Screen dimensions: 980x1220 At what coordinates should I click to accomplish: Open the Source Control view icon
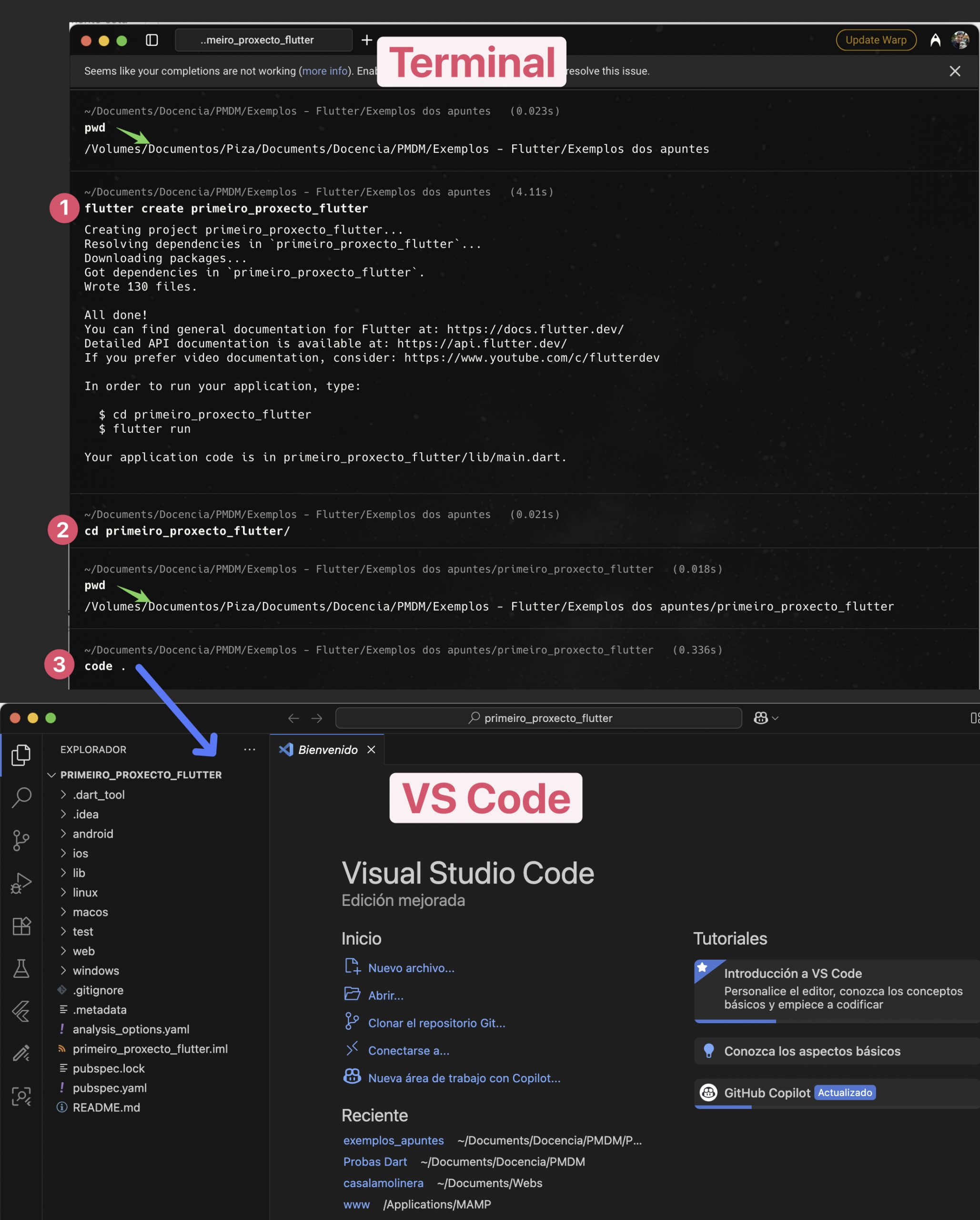(x=21, y=840)
